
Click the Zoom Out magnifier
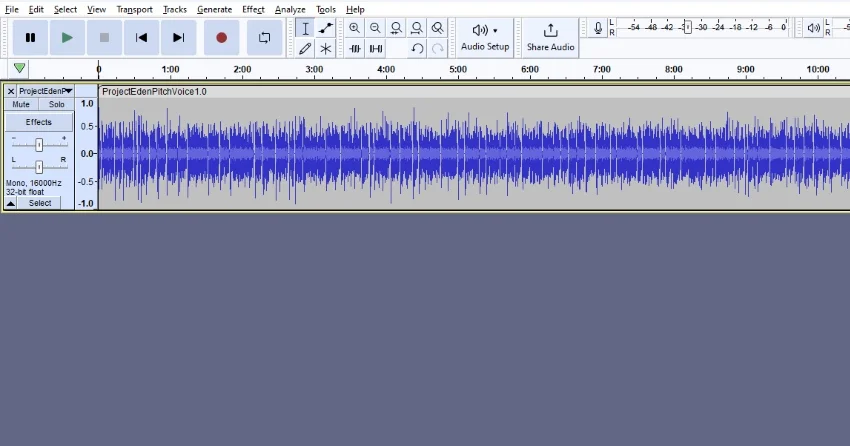[x=375, y=28]
